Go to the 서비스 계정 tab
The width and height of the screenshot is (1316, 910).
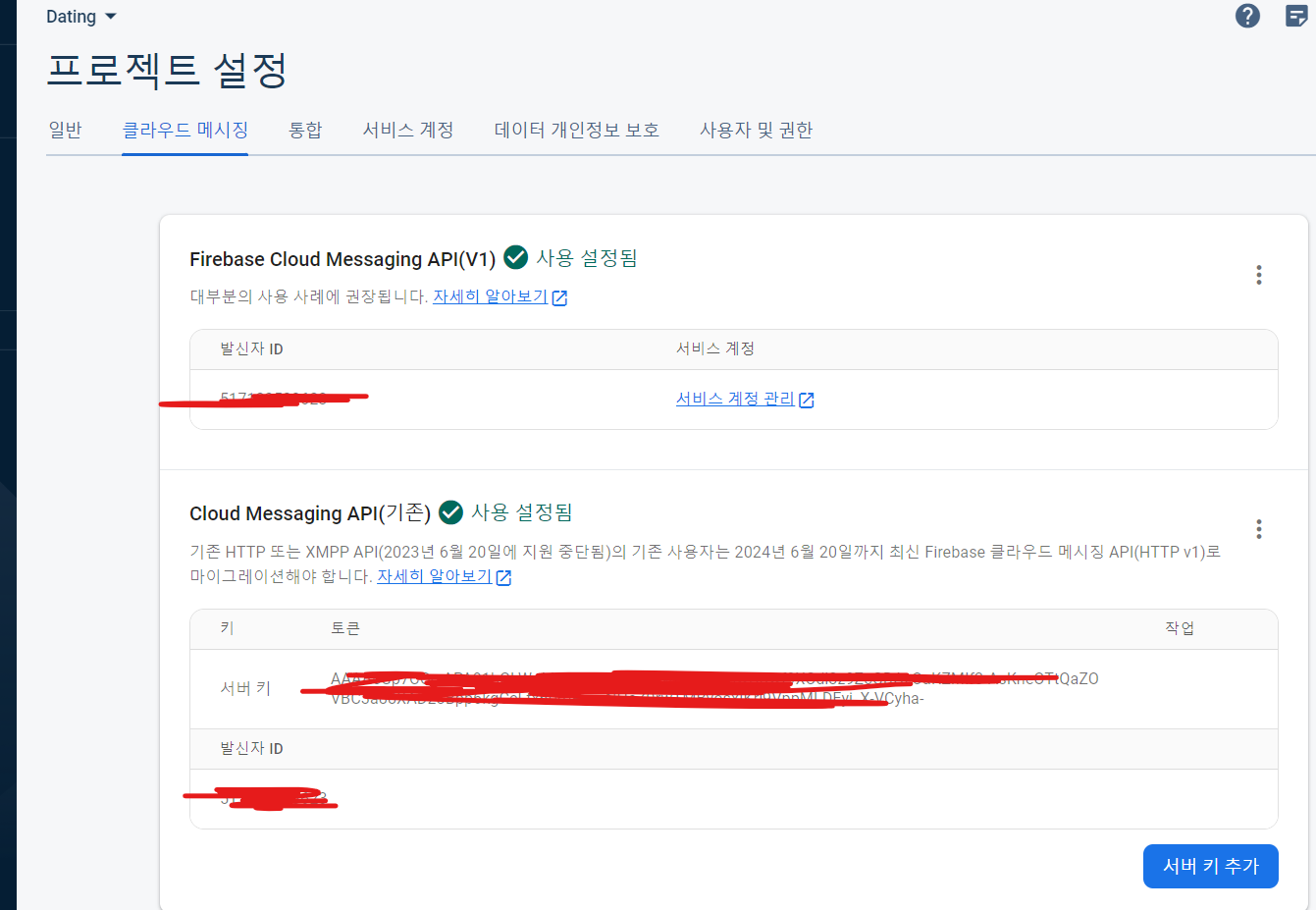click(408, 130)
